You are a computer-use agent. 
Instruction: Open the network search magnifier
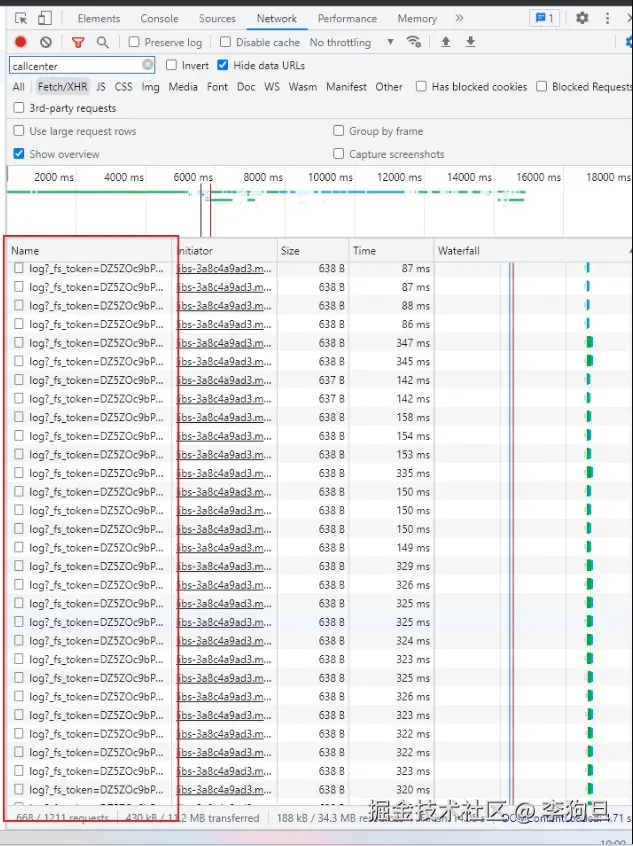click(103, 42)
